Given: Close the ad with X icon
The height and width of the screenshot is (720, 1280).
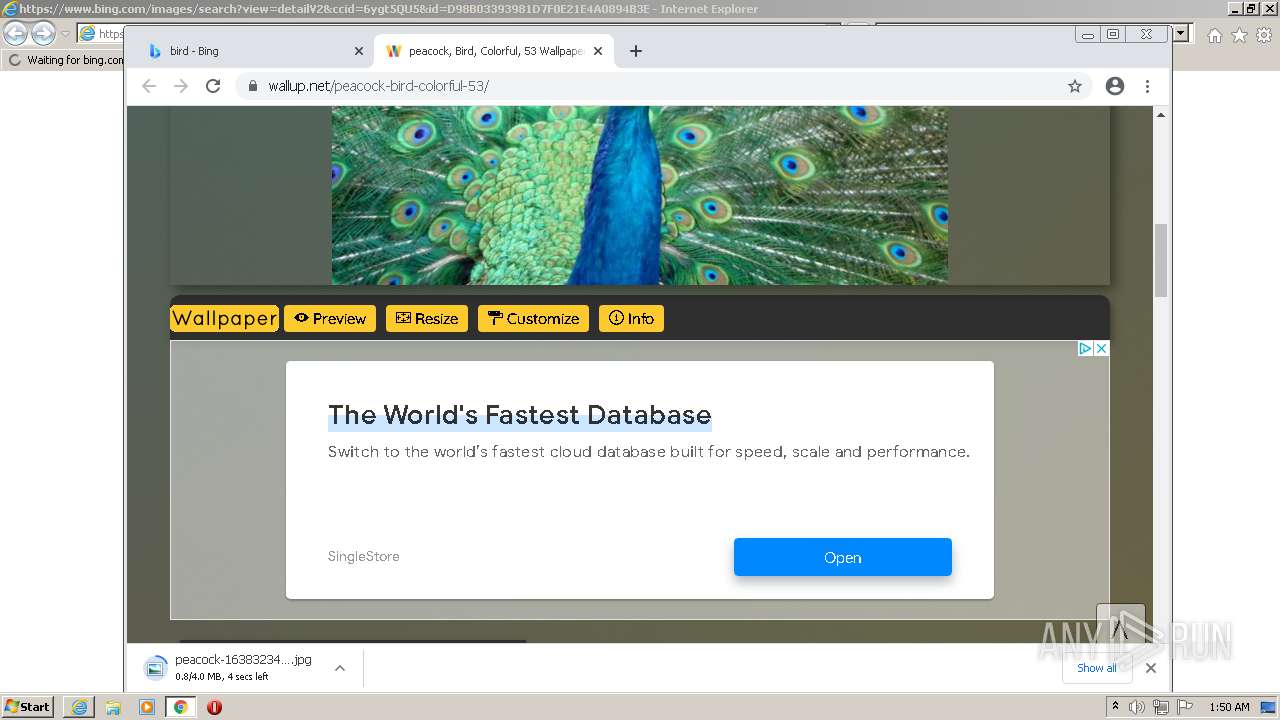Looking at the screenshot, I should (1101, 348).
